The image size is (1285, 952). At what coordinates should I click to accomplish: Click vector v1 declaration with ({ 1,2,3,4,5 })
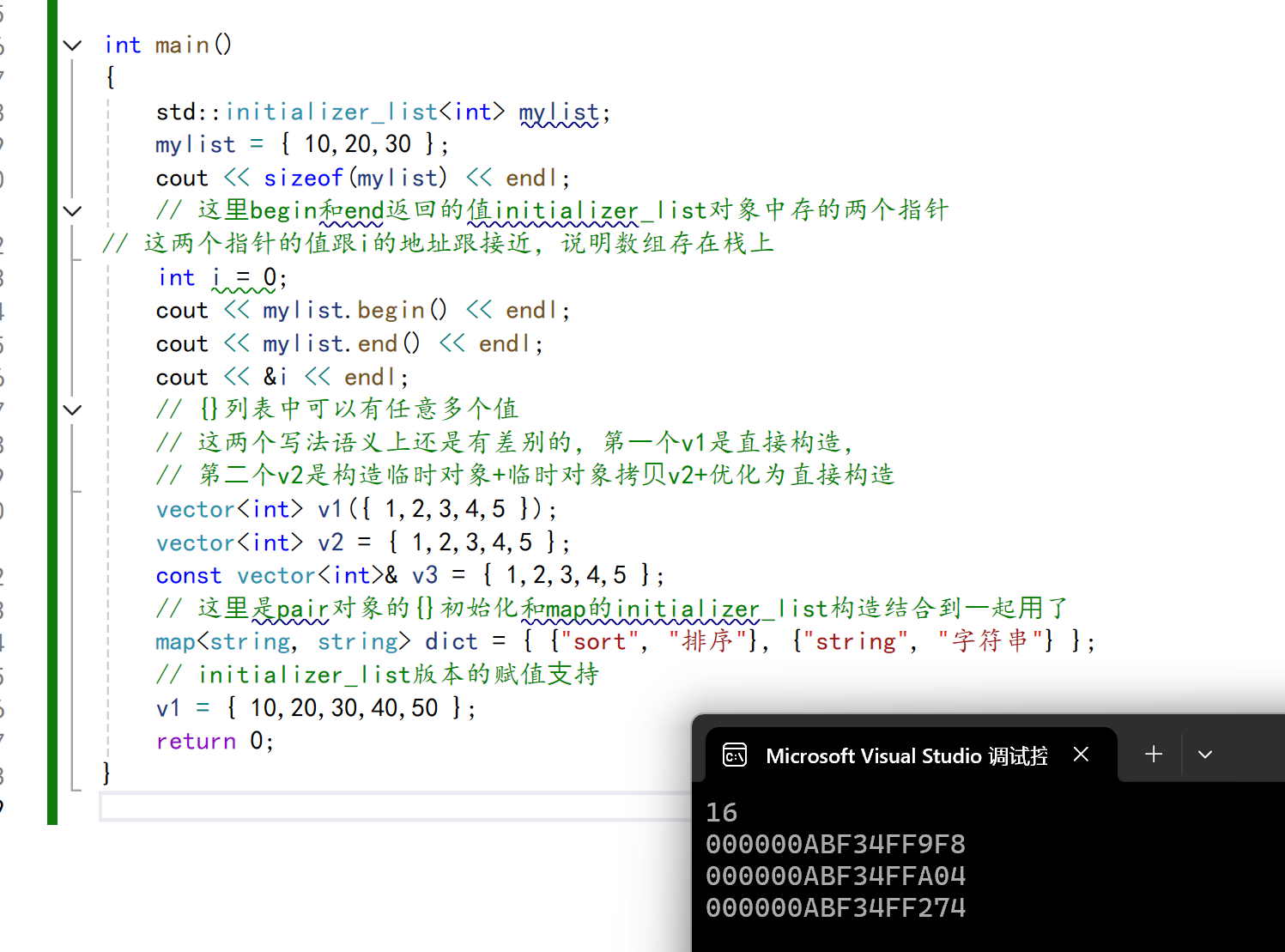(x=357, y=509)
